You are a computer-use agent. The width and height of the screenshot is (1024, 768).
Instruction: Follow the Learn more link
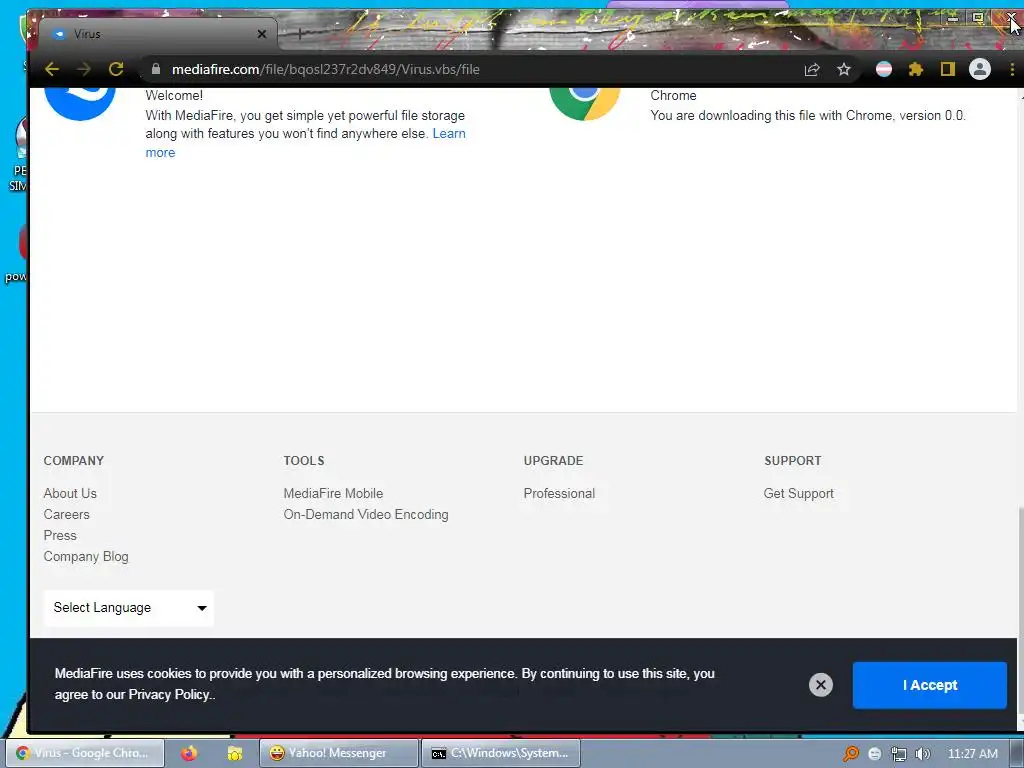tap(306, 142)
